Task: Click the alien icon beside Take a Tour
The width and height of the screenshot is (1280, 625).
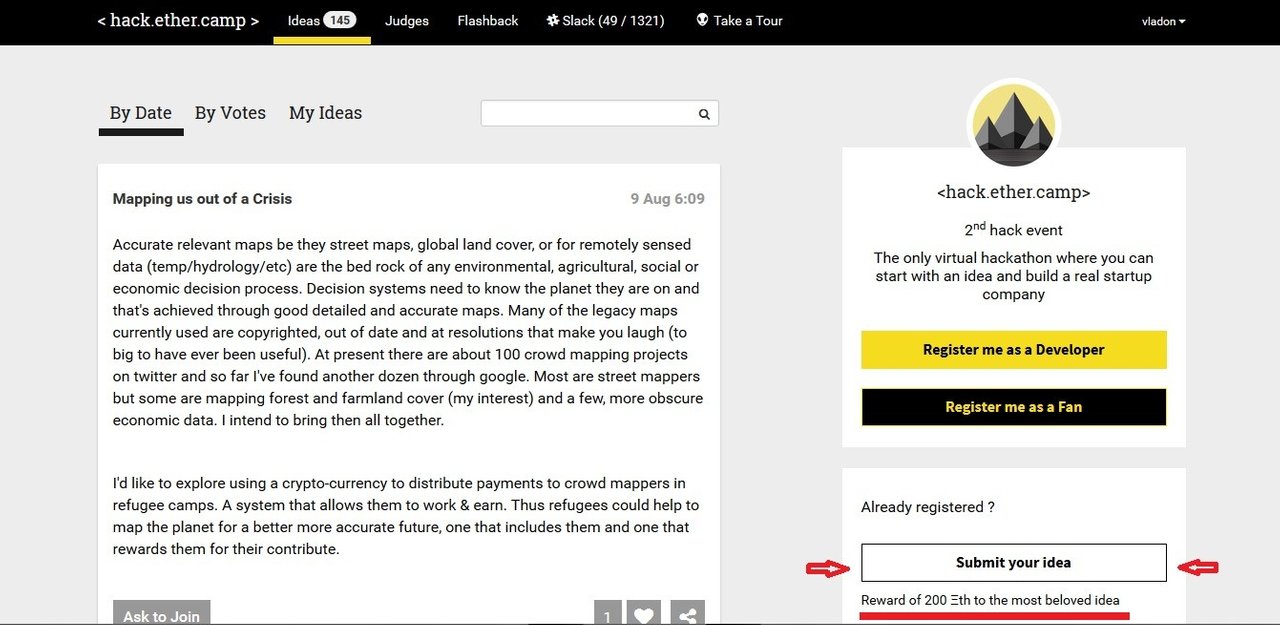Action: [702, 21]
